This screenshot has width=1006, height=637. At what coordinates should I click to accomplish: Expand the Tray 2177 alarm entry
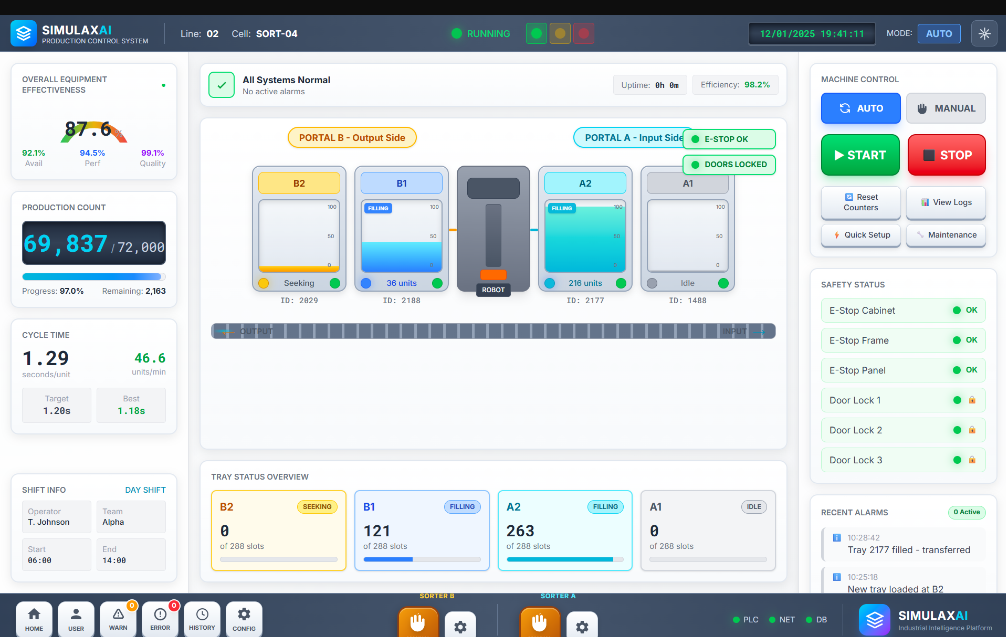905,543
